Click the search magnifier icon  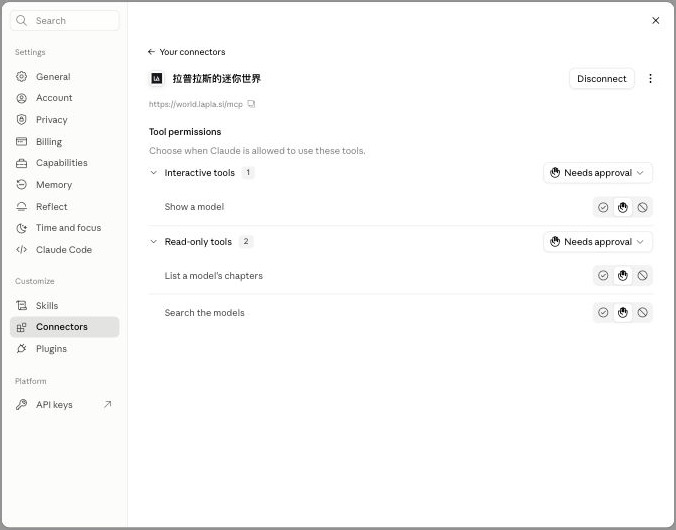(21, 20)
